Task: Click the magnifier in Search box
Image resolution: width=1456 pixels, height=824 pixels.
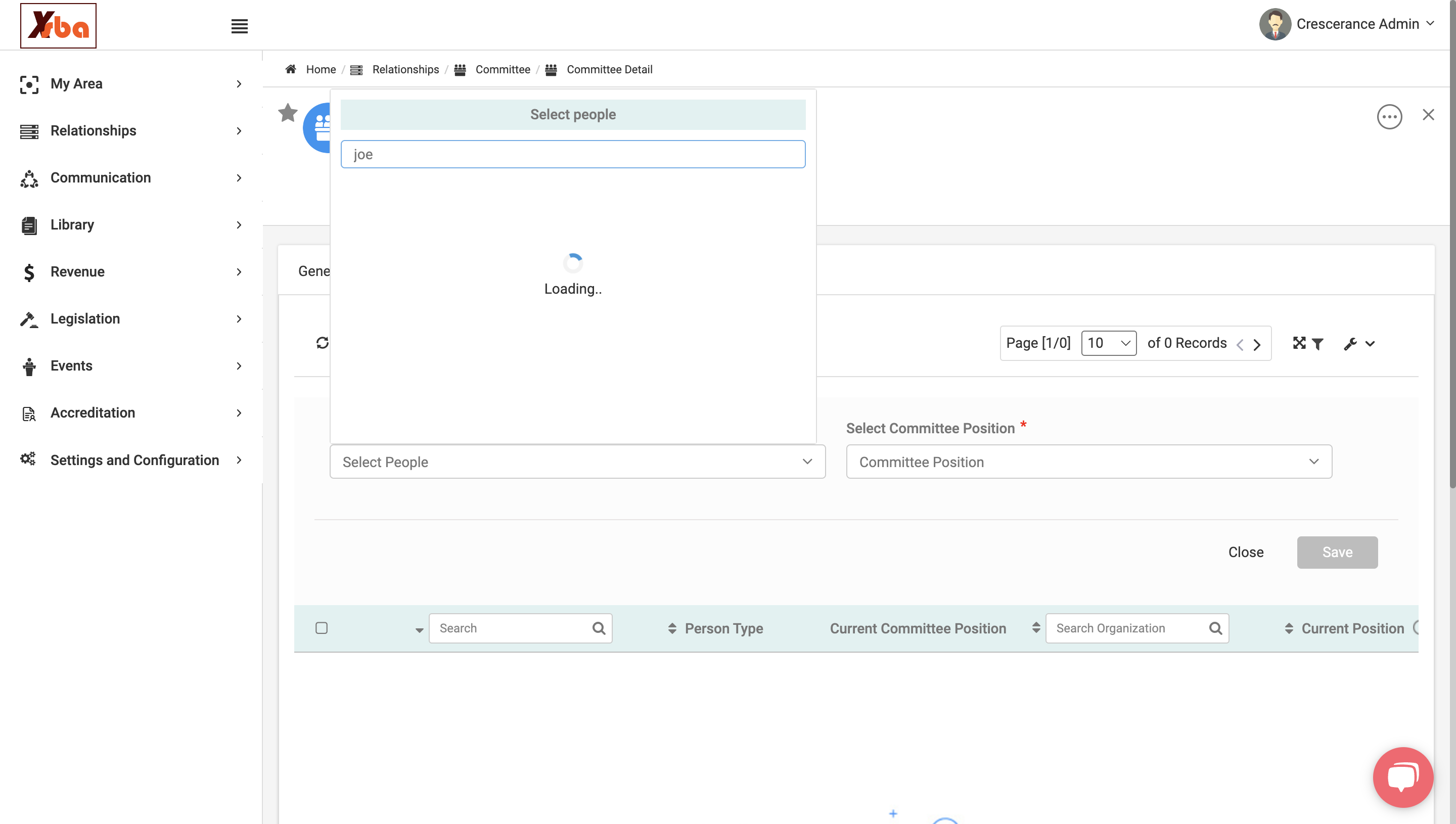Action: click(x=599, y=628)
